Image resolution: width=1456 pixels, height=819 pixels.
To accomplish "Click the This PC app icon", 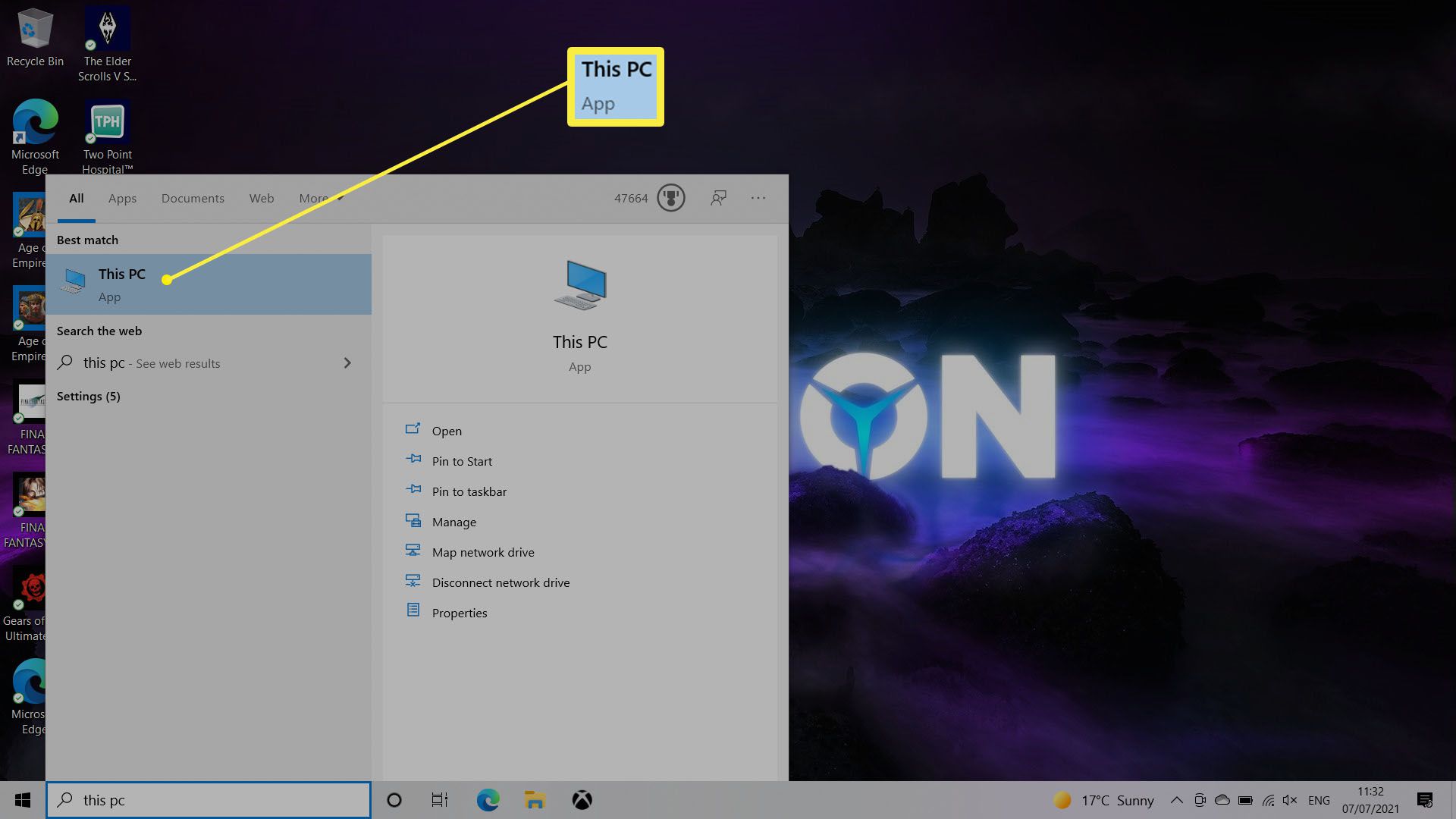I will [x=71, y=283].
